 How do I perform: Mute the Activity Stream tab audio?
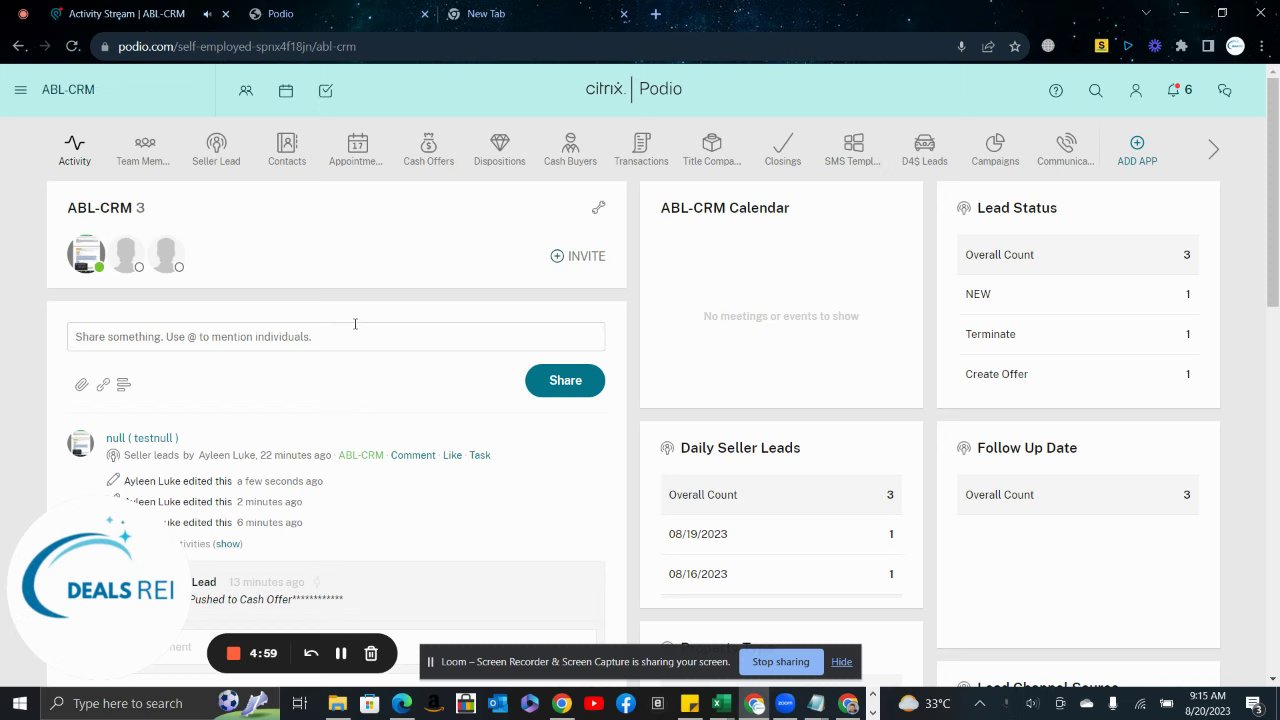[207, 14]
